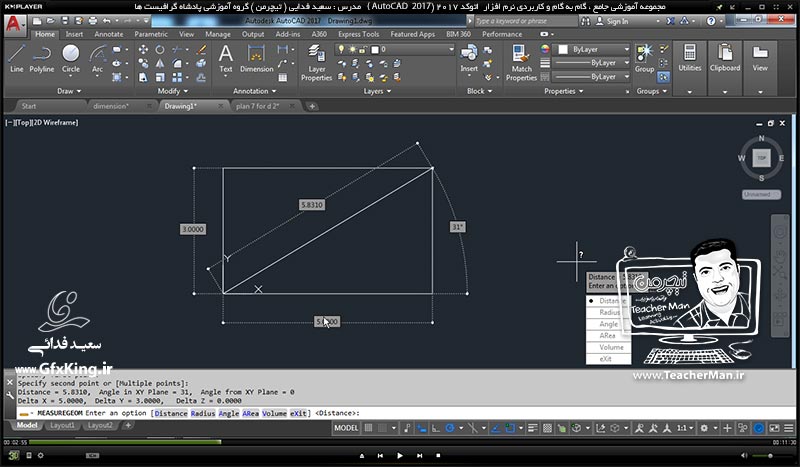800x467 pixels.
Task: Switch to the Parametric ribbon tab
Action: point(151,34)
